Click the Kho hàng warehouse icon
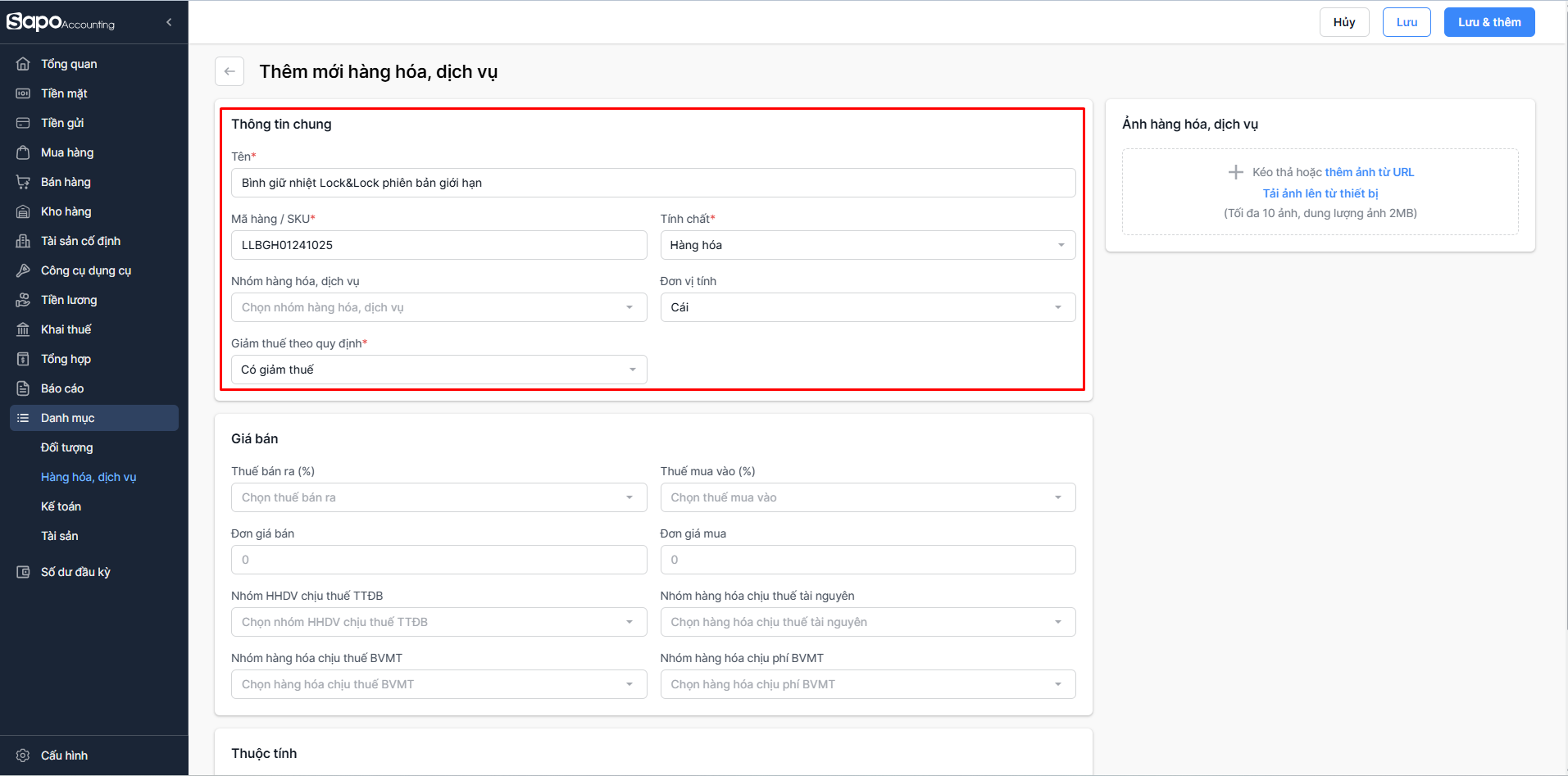 [23, 211]
